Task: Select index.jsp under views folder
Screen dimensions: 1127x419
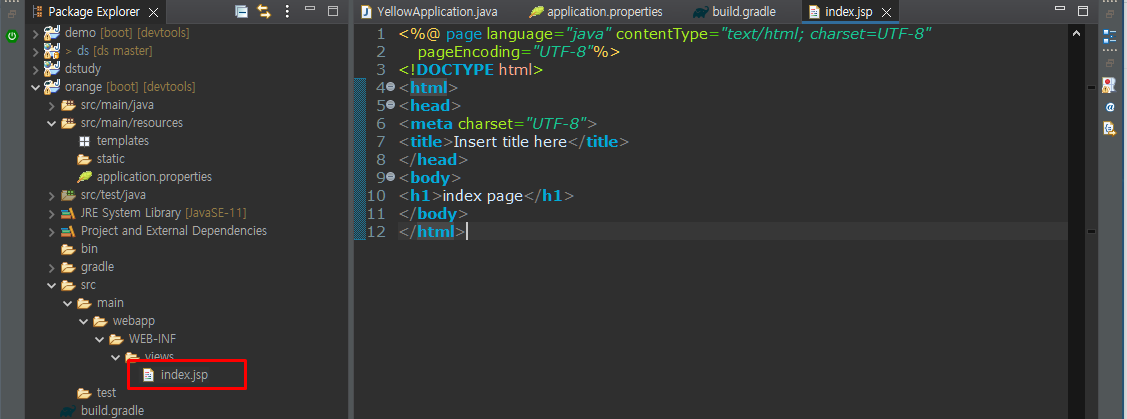Action: pos(177,374)
